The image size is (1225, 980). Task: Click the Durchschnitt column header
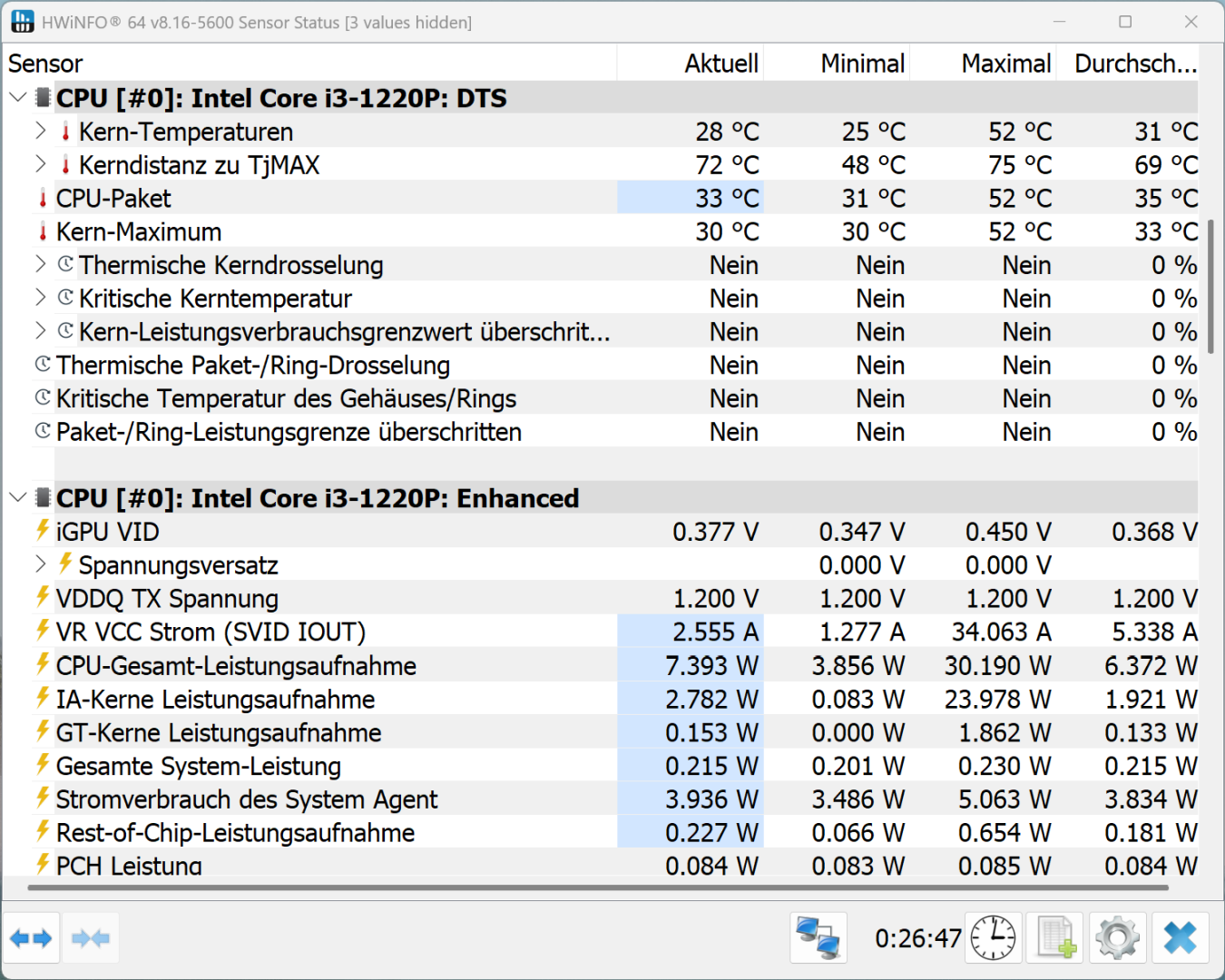click(x=1128, y=64)
